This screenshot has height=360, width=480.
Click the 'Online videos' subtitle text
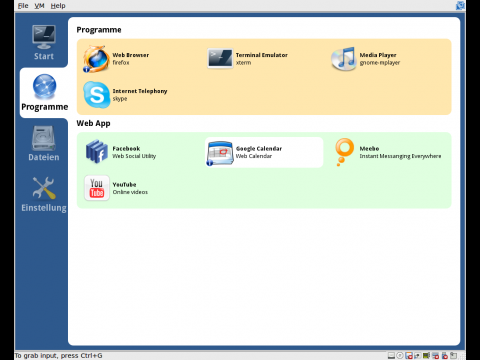130,192
